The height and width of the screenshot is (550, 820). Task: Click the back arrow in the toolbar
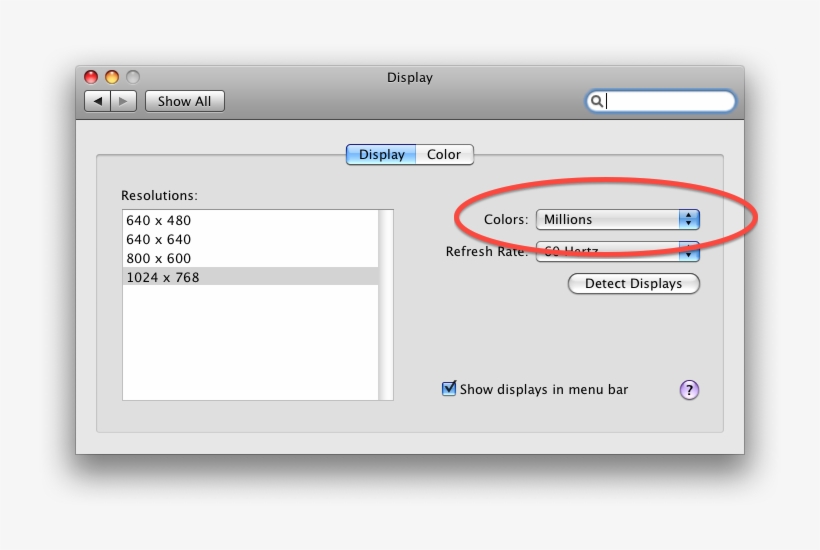pos(97,101)
